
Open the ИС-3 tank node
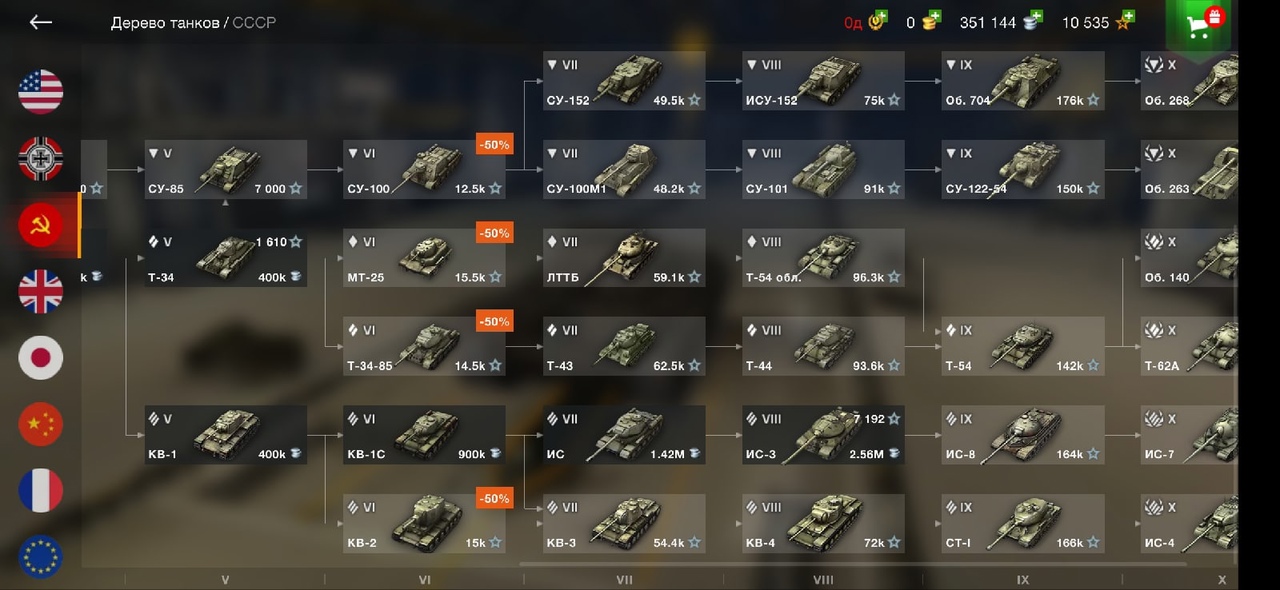[824, 435]
